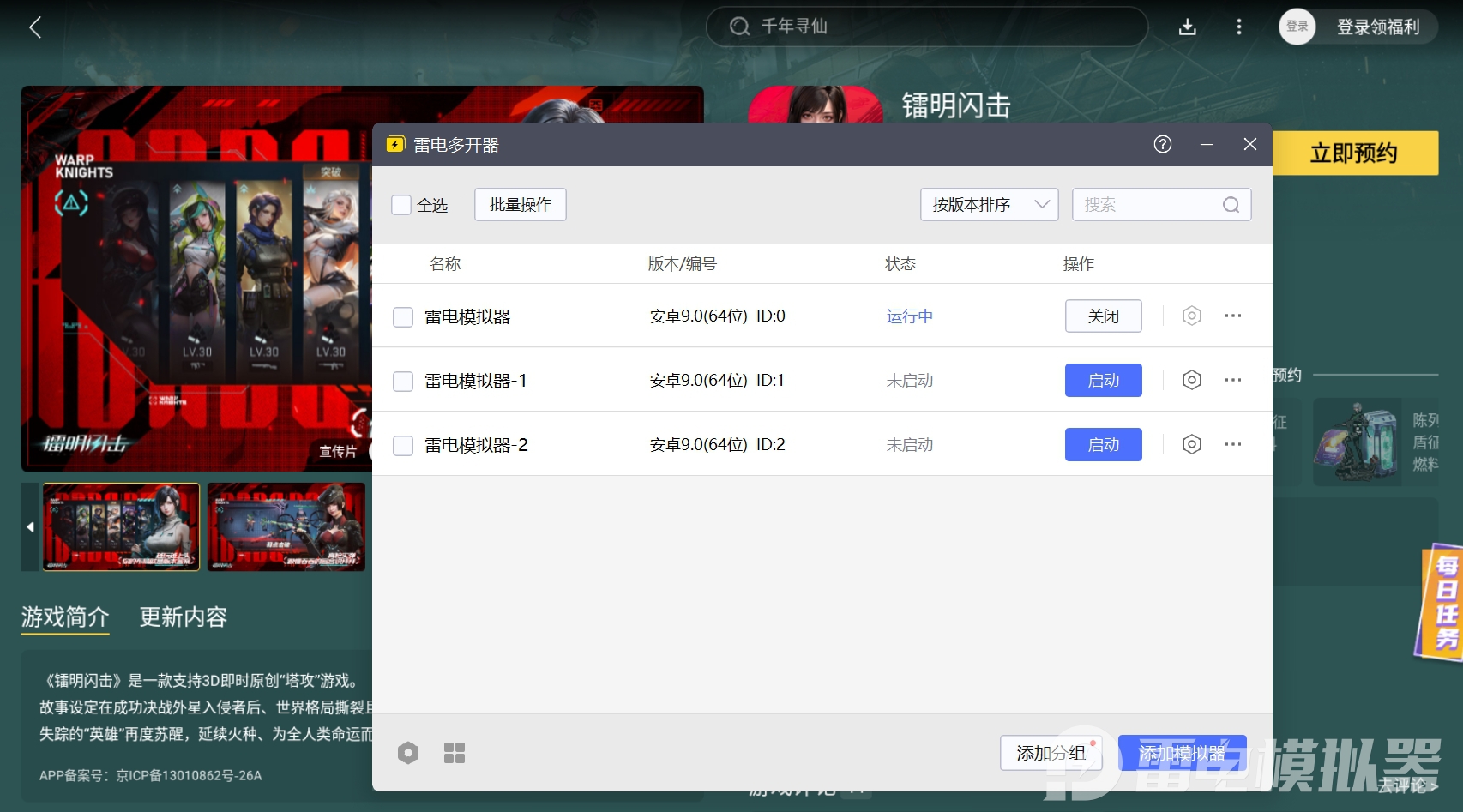Open the help icon in multi-instance manager
This screenshot has width=1463, height=812.
1162,144
